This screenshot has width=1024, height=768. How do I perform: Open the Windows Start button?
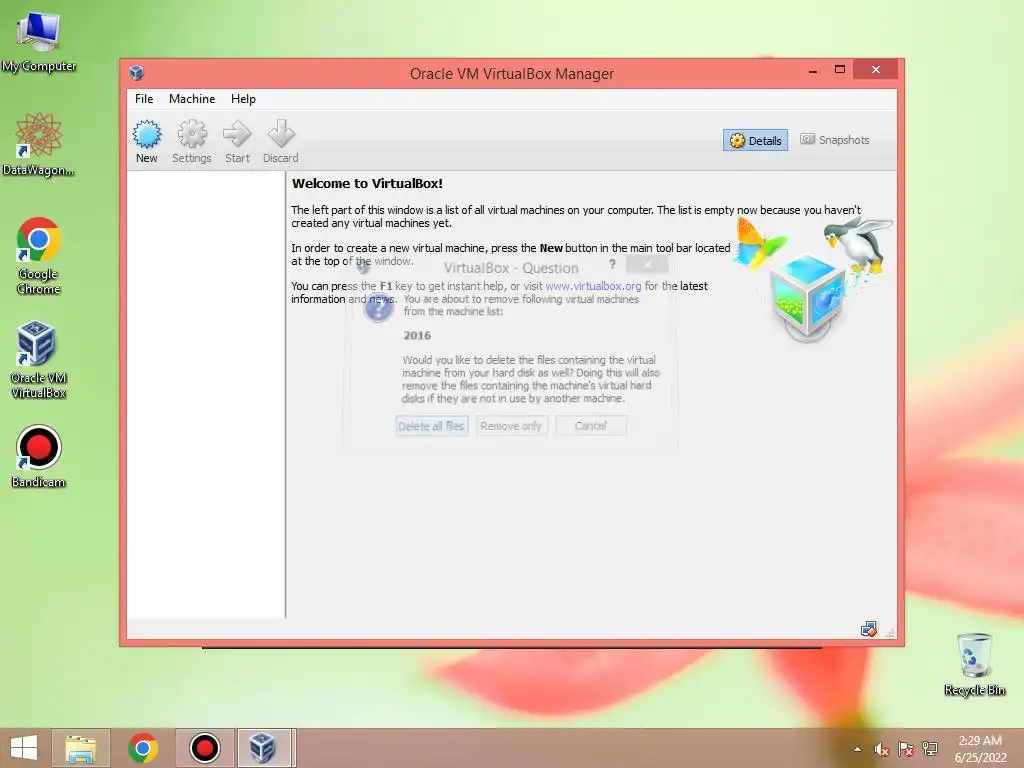point(24,748)
